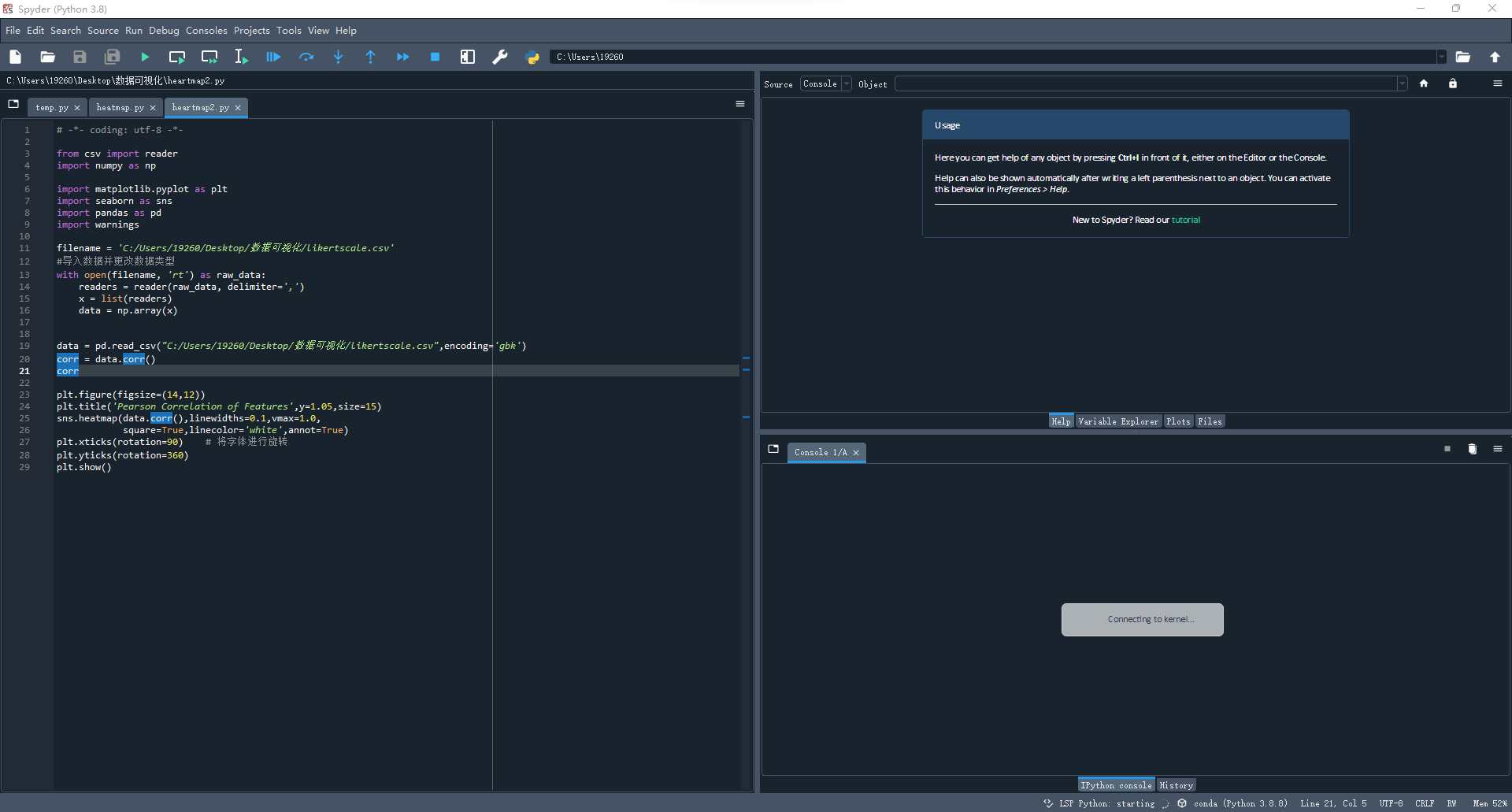Step out of function with up arrow icon

[x=370, y=57]
